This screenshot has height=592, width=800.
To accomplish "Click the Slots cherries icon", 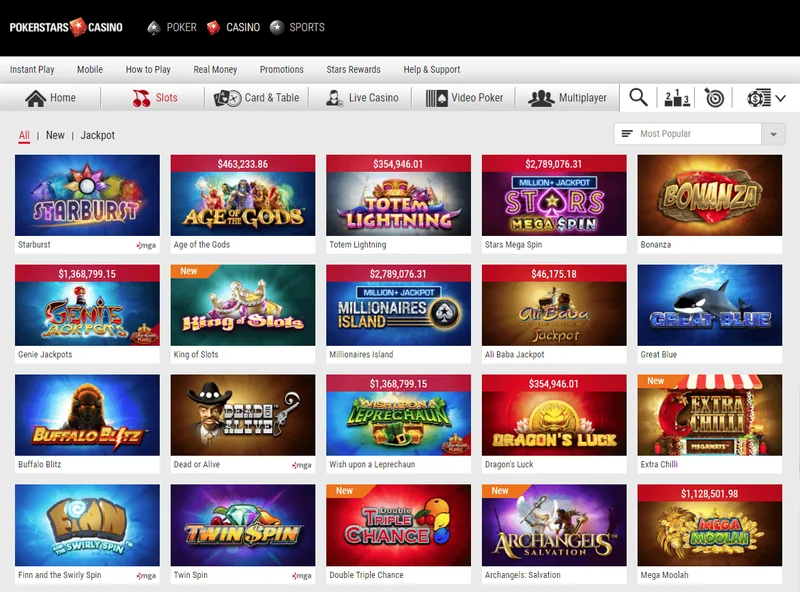I will tap(141, 98).
